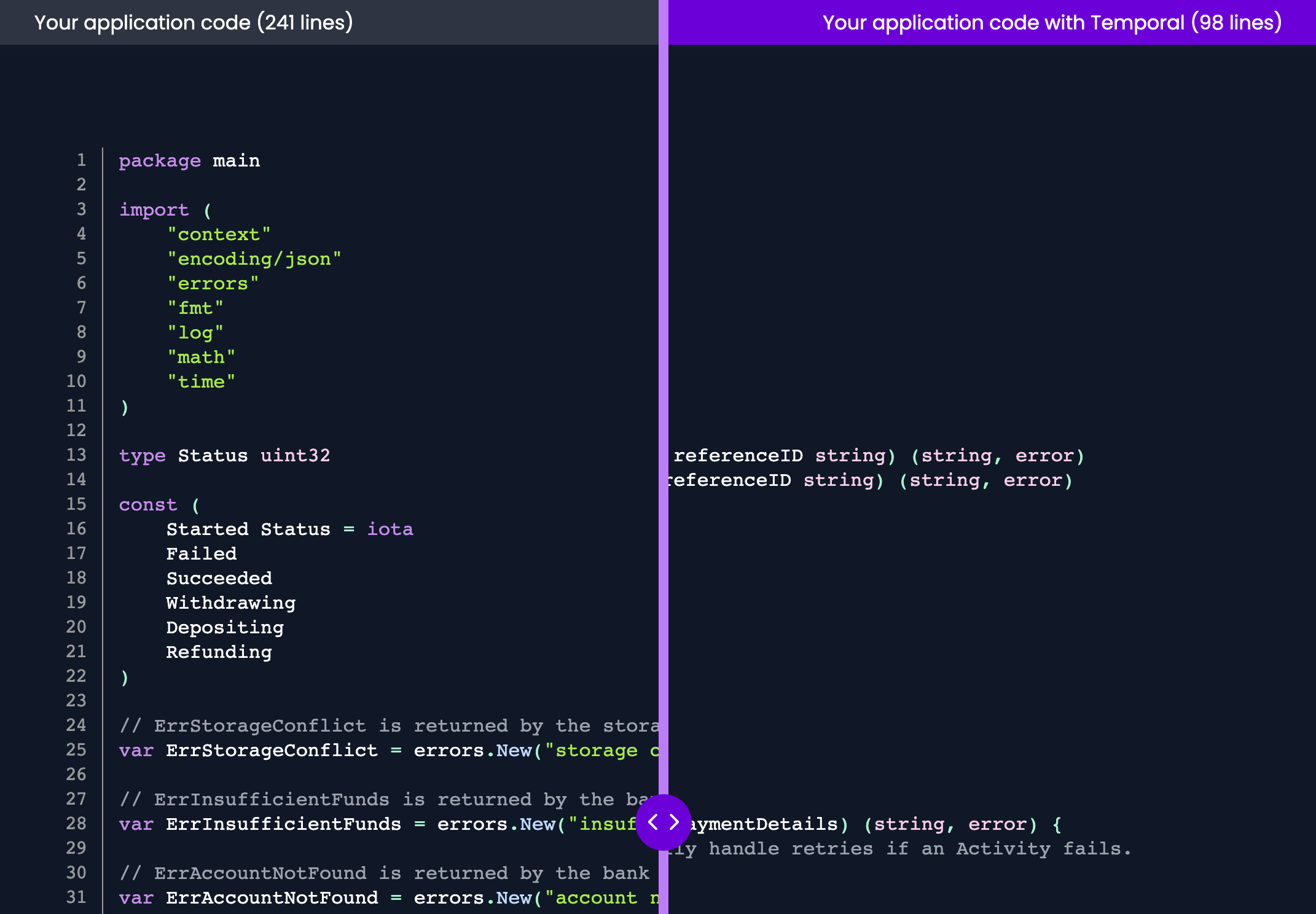The width and height of the screenshot is (1316, 914).
Task: Click the "encoding/json" import string
Action: pos(254,259)
